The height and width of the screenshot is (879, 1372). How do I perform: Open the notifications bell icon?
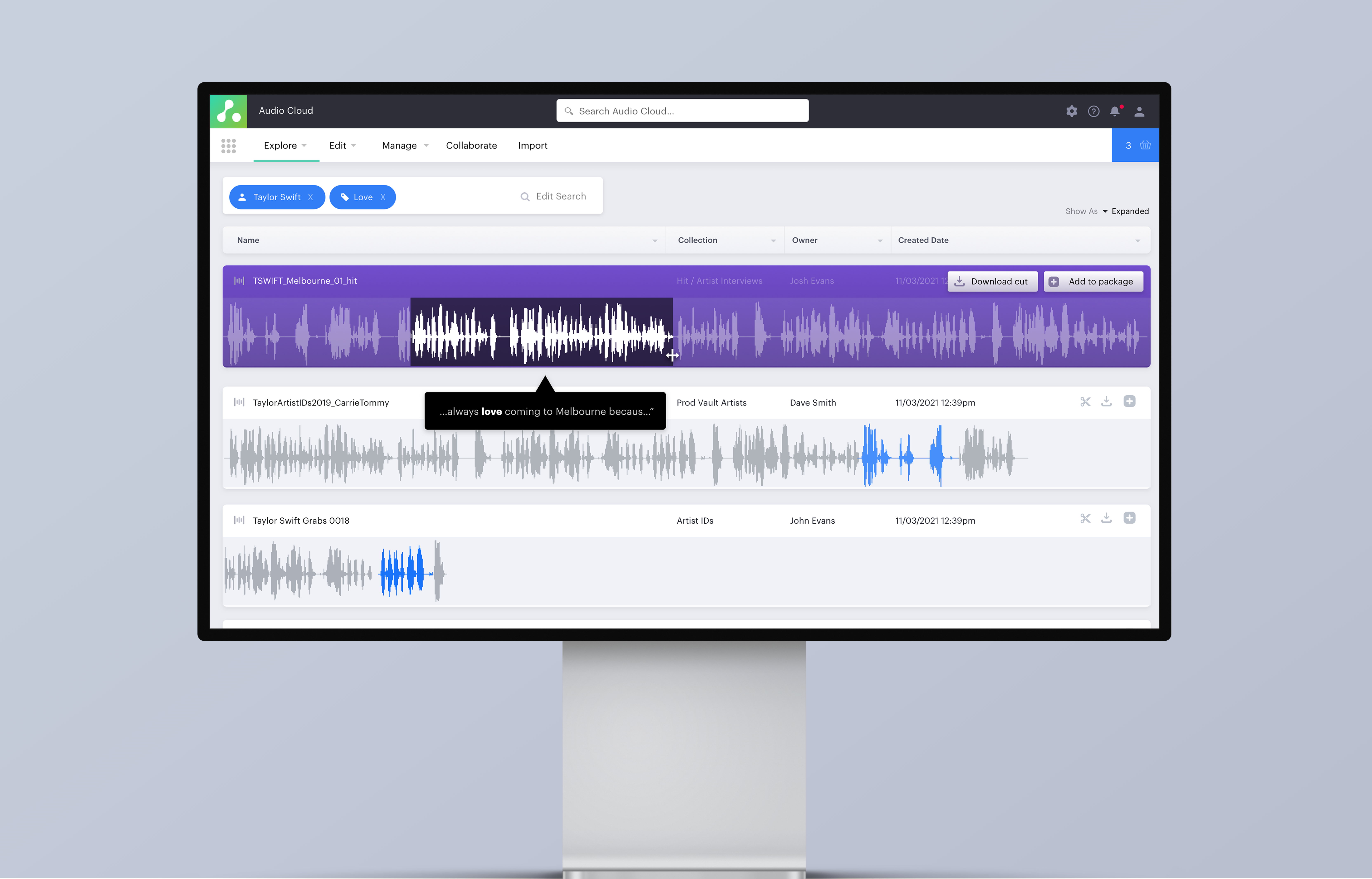coord(1115,111)
